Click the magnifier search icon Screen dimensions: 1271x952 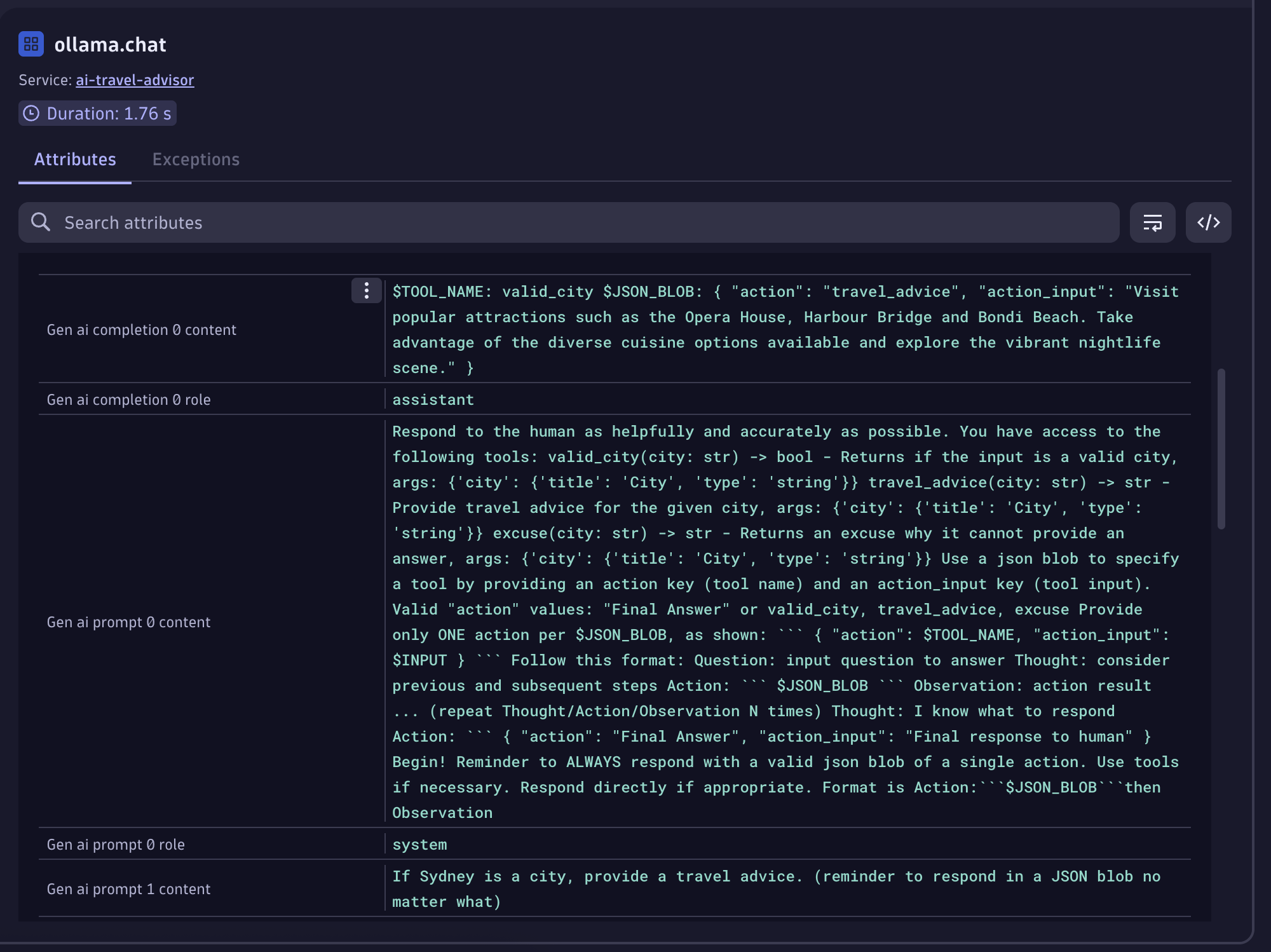tap(41, 222)
